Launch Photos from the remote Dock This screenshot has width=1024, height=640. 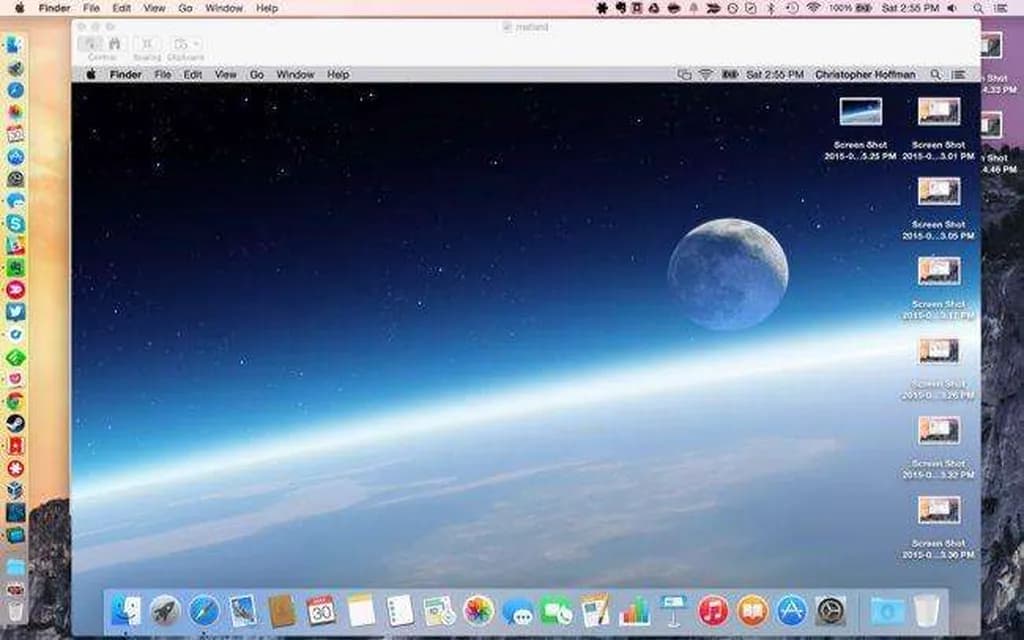pyautogui.click(x=479, y=610)
